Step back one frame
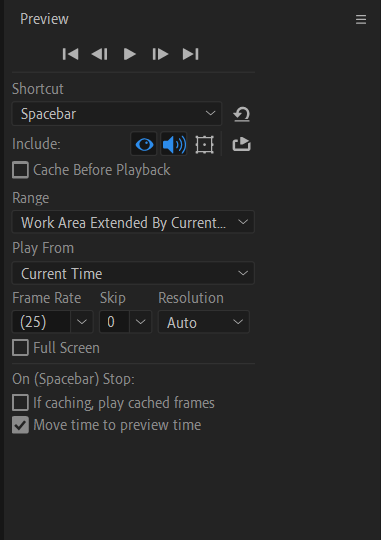 (100, 54)
